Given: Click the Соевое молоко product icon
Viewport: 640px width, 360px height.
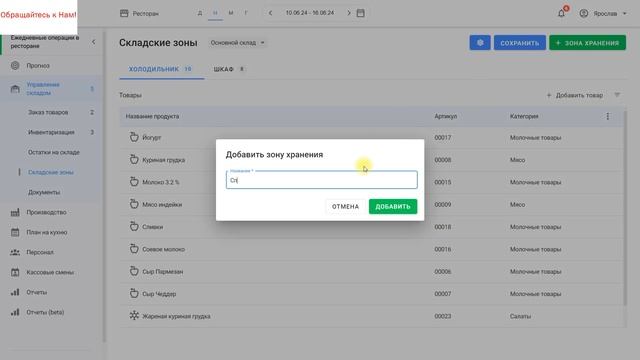Looking at the screenshot, I should pyautogui.click(x=134, y=249).
